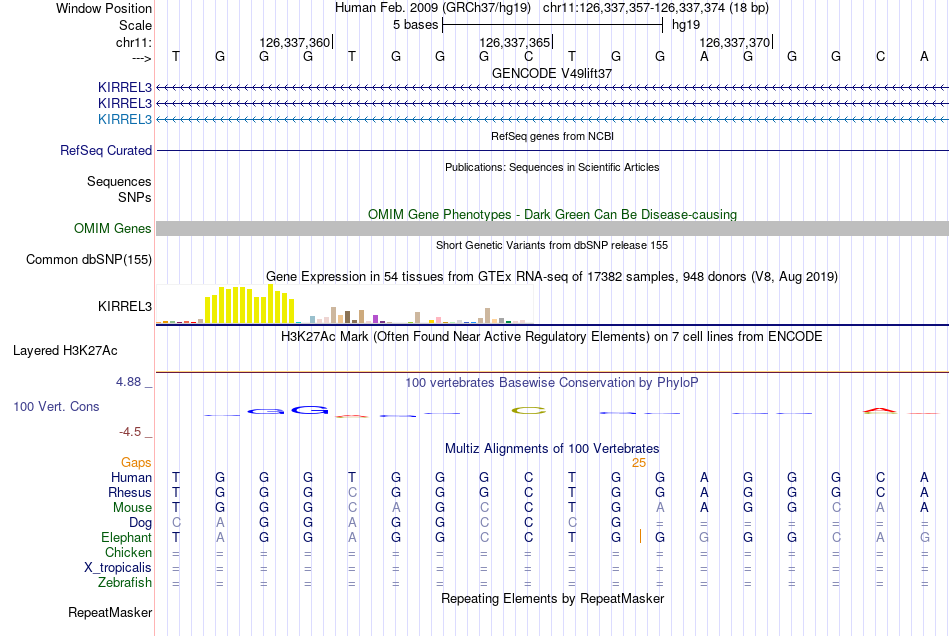This screenshot has width=950, height=636.
Task: Click the olive C letter in the PhyloP track
Action: tap(529, 411)
